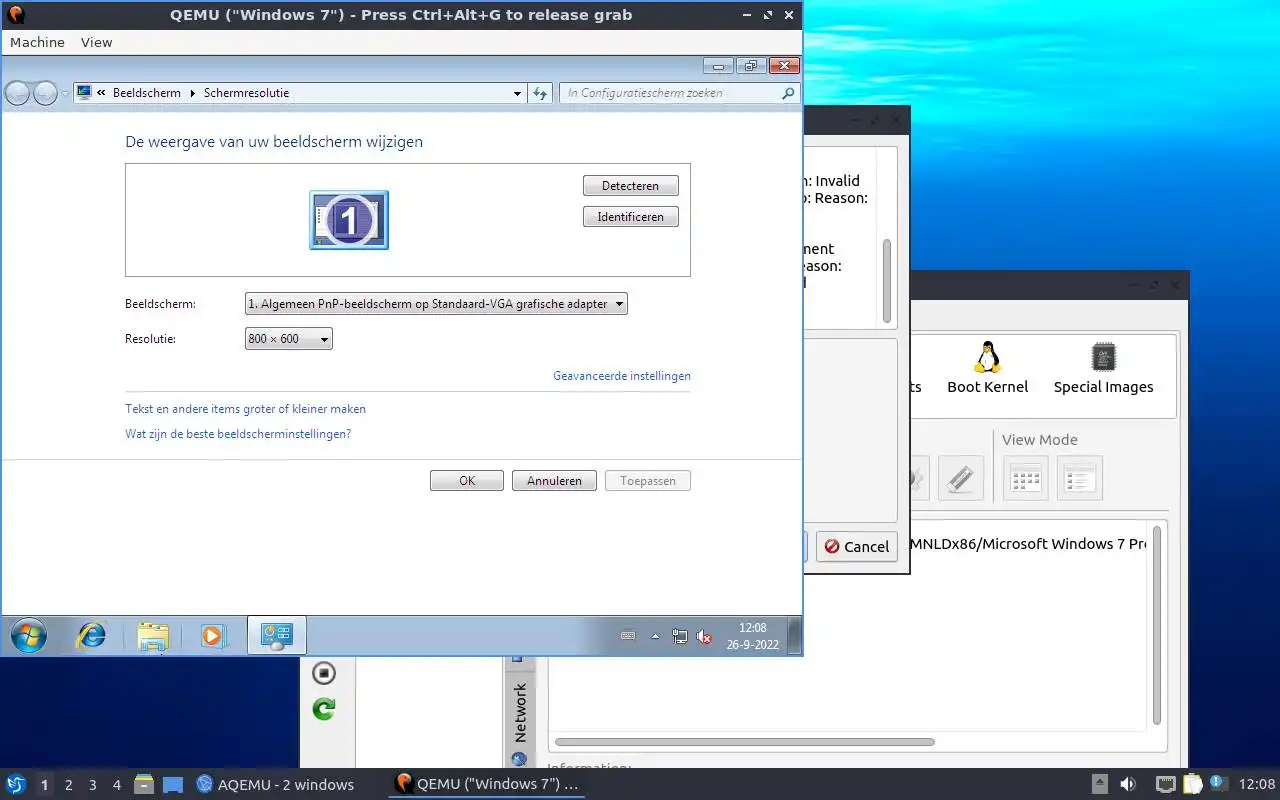Open the Machine menu in QEMU window
The image size is (1280, 800).
37,42
